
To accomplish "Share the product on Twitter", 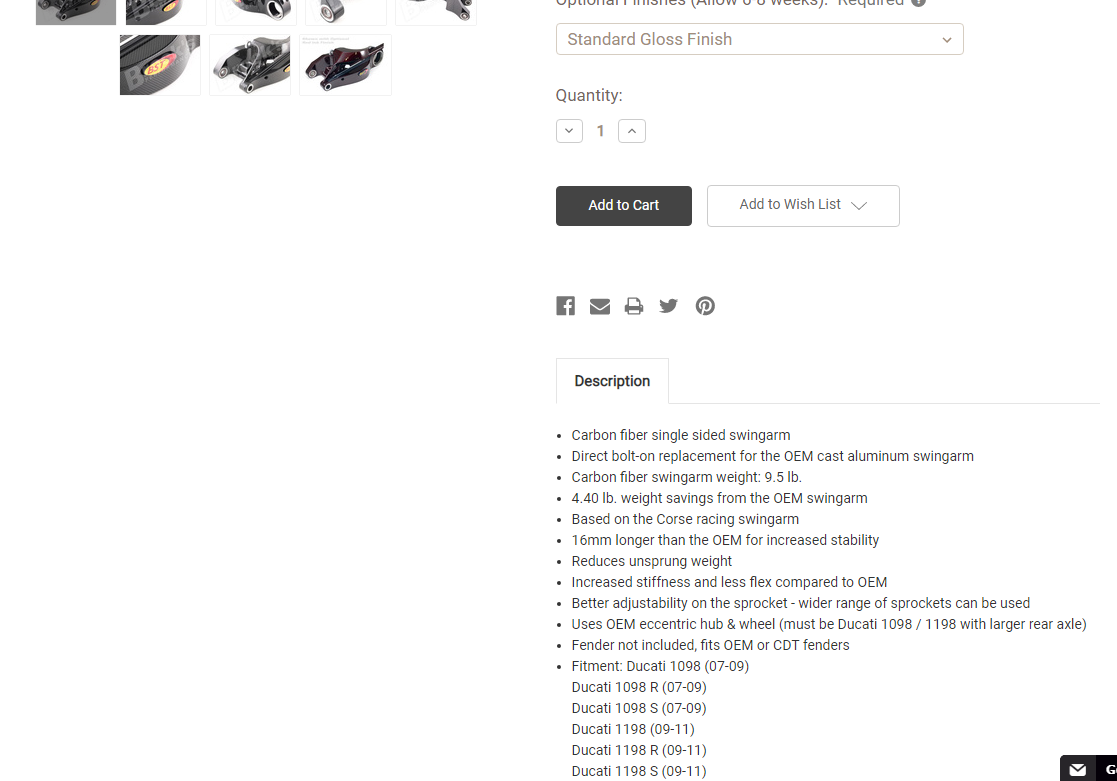I will point(668,306).
